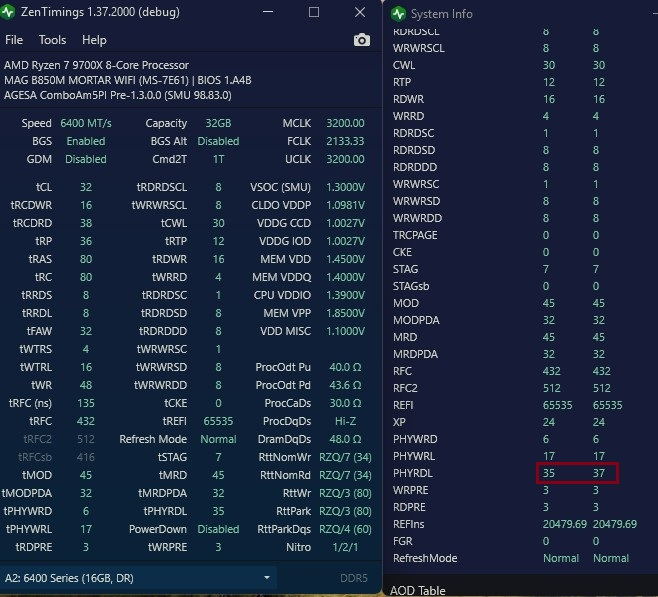
Task: Click the DDR5 label in ZenTimings
Action: coord(353,578)
